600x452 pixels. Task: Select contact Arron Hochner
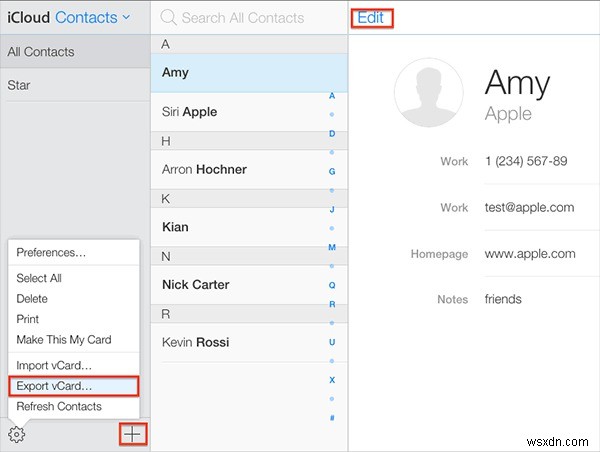pos(249,169)
